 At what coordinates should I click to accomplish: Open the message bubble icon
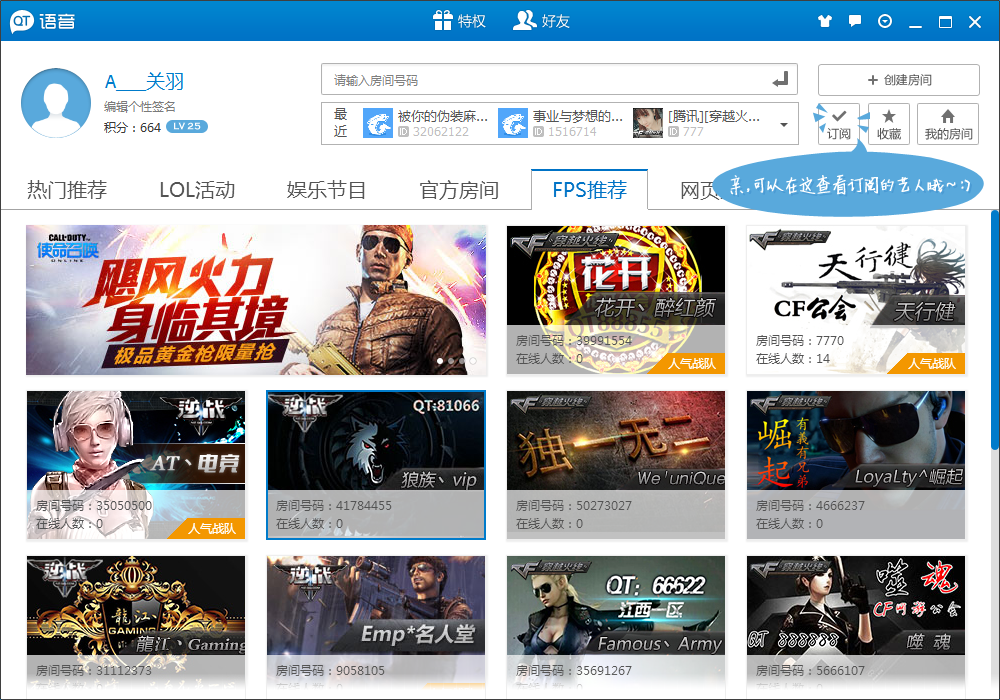(855, 21)
